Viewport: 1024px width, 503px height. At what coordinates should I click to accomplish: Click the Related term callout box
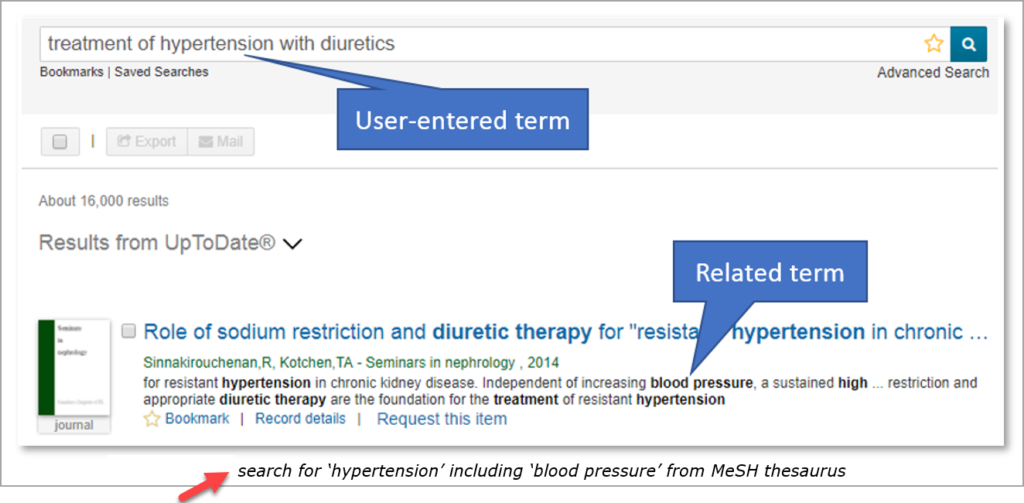click(770, 272)
